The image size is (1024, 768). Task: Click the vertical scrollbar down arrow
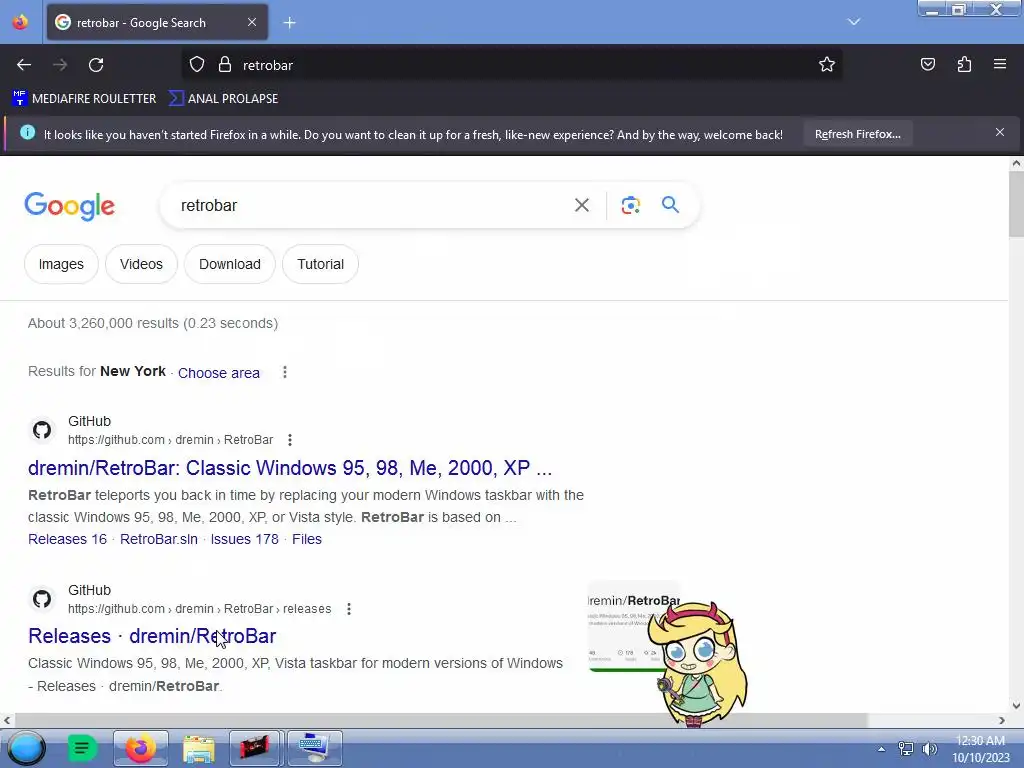coord(1016,705)
